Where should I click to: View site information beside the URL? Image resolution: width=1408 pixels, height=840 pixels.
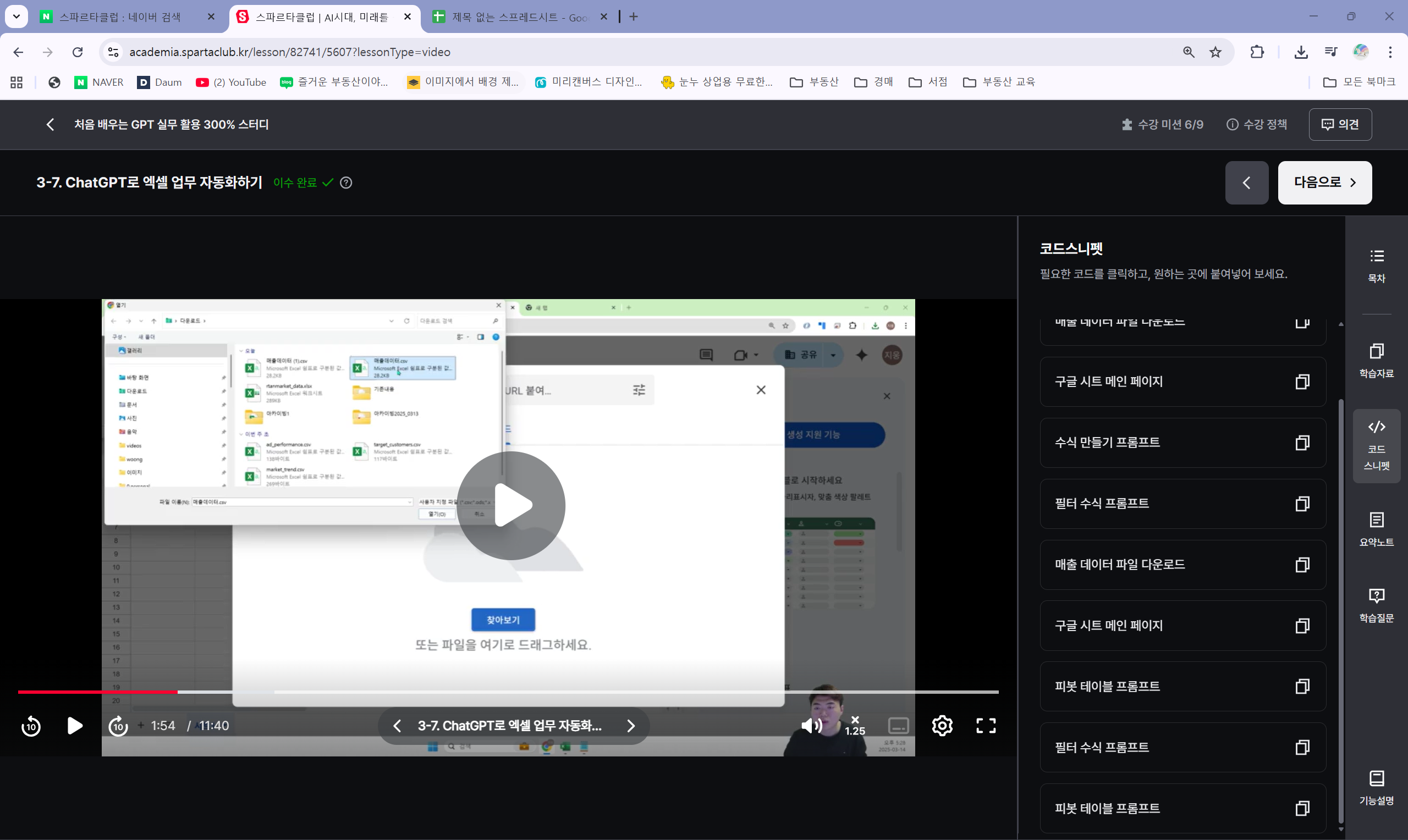(113, 52)
